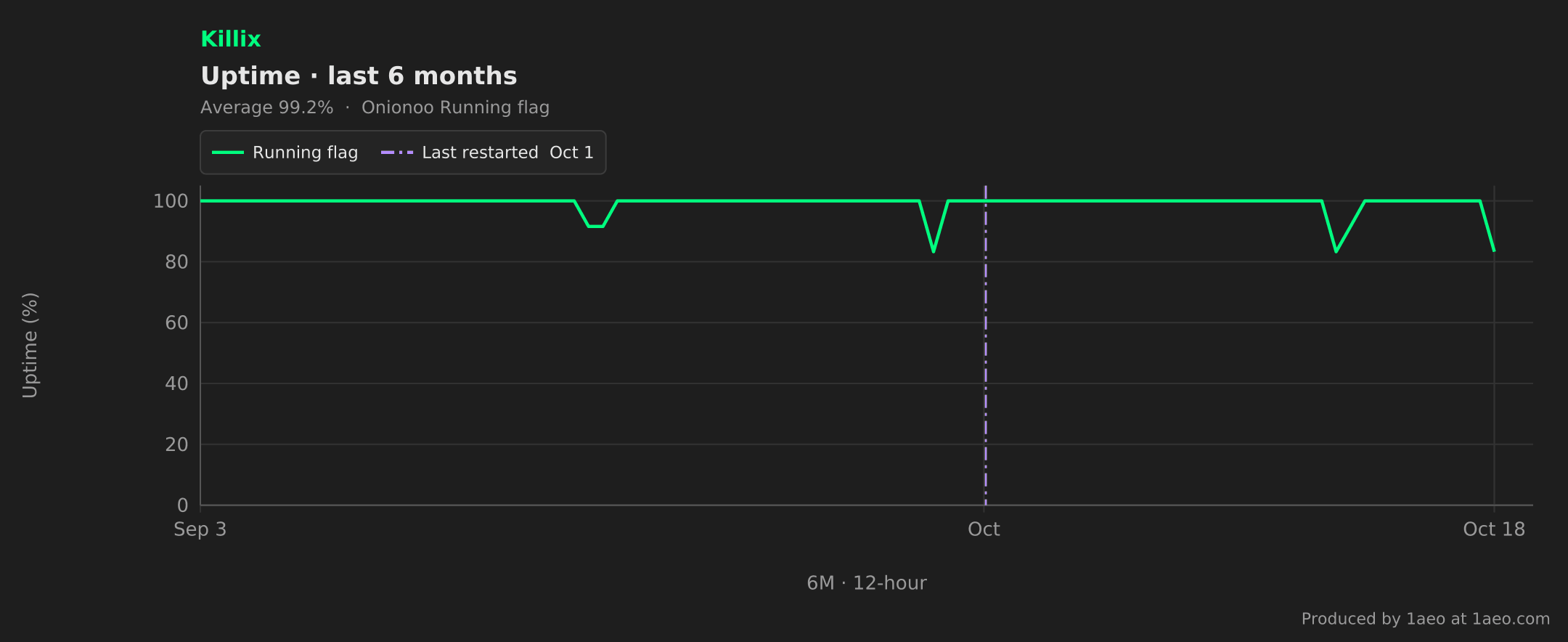Click the 'Sep 3' x-axis label
The height and width of the screenshot is (642, 1568).
point(200,529)
